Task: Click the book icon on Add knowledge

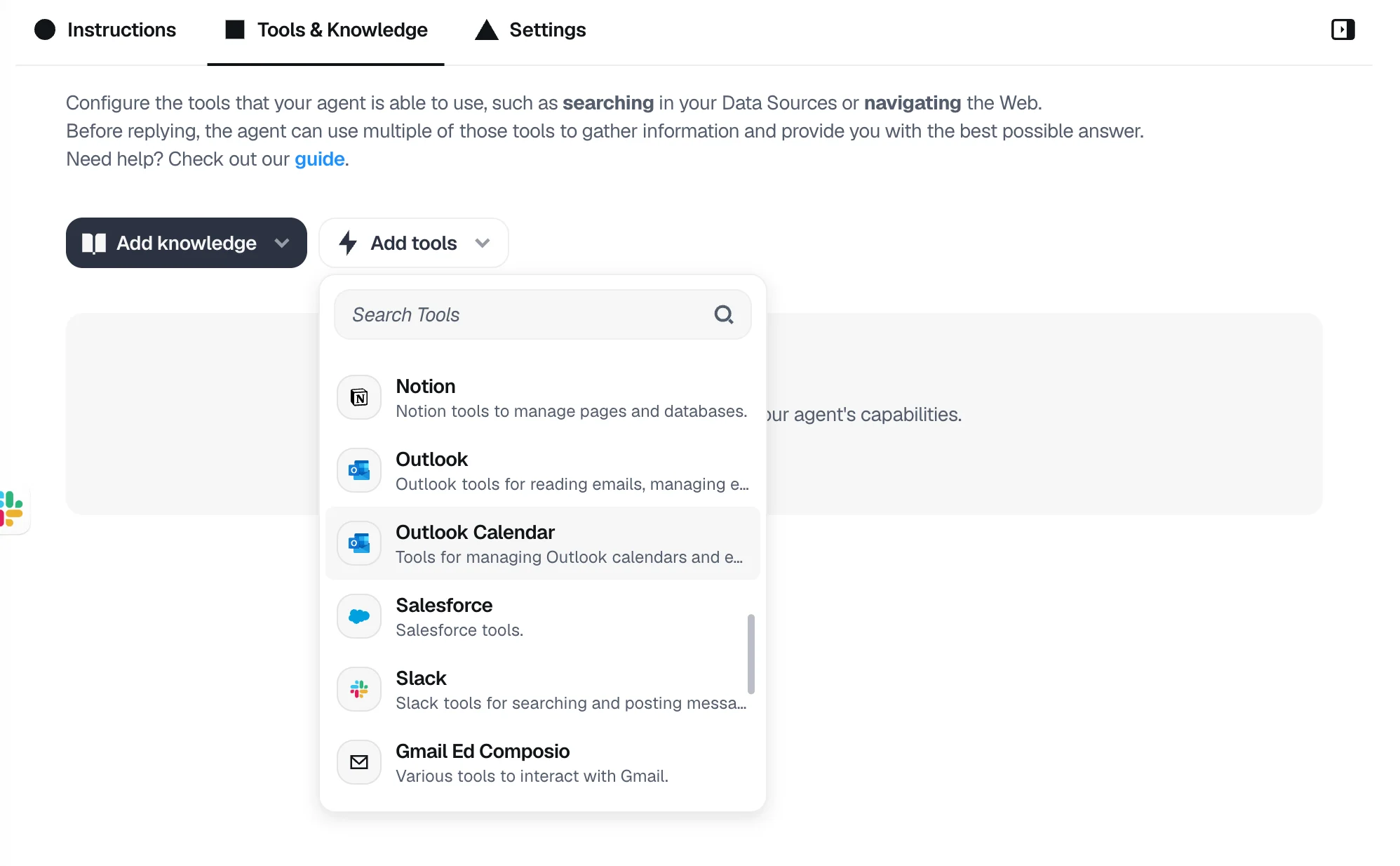Action: 95,243
